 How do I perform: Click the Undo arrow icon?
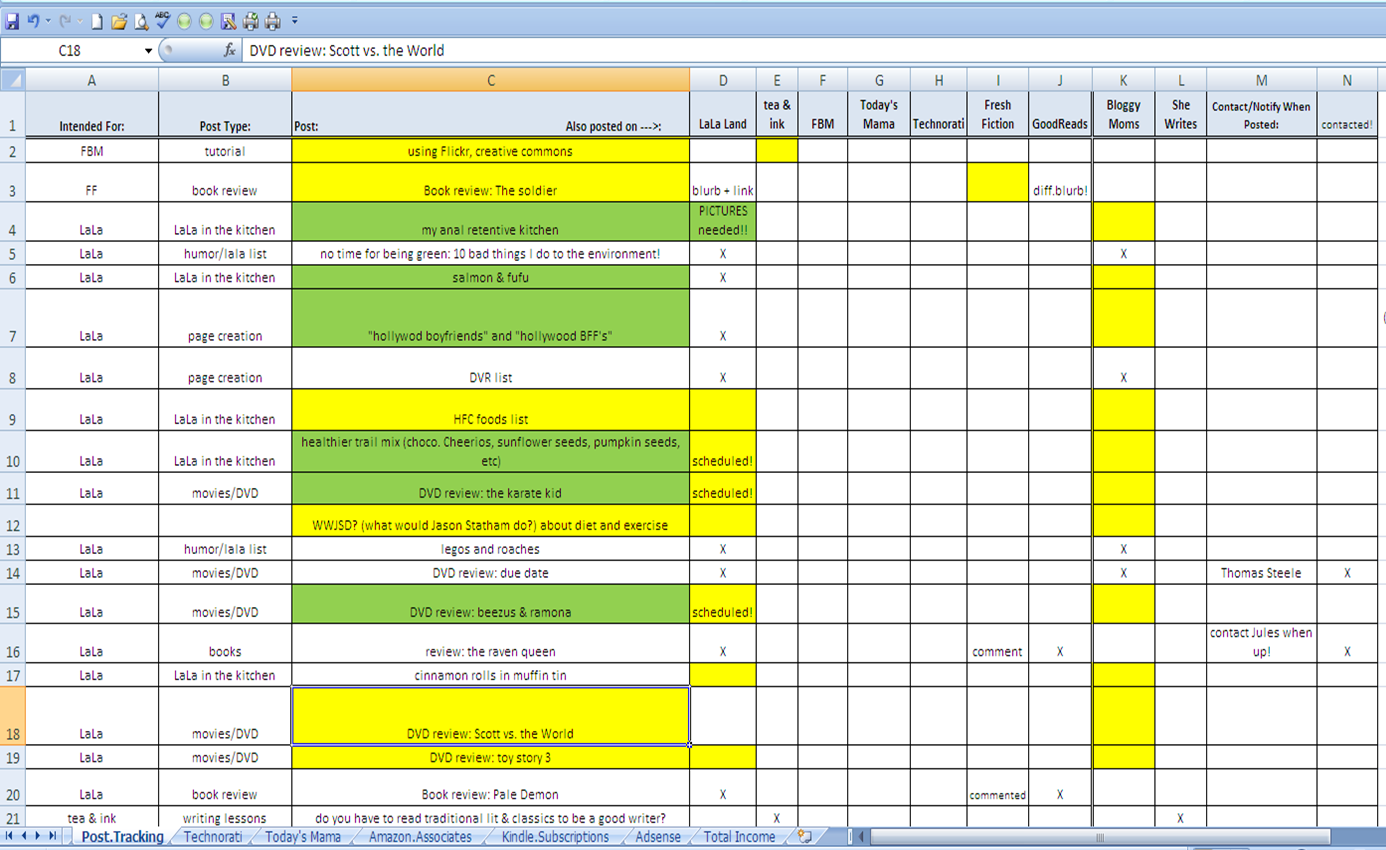34,21
